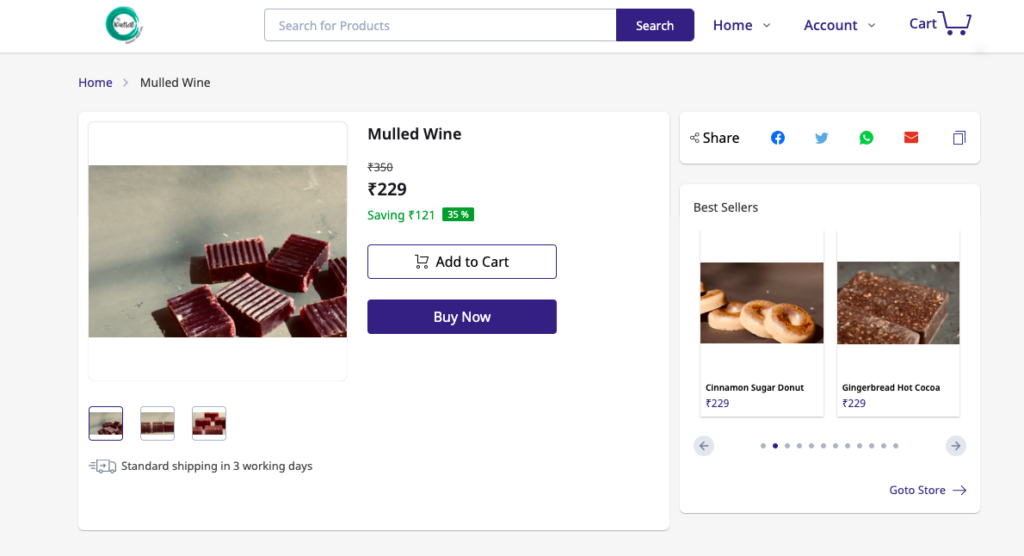
Task: Share product by email icon
Action: [x=911, y=138]
